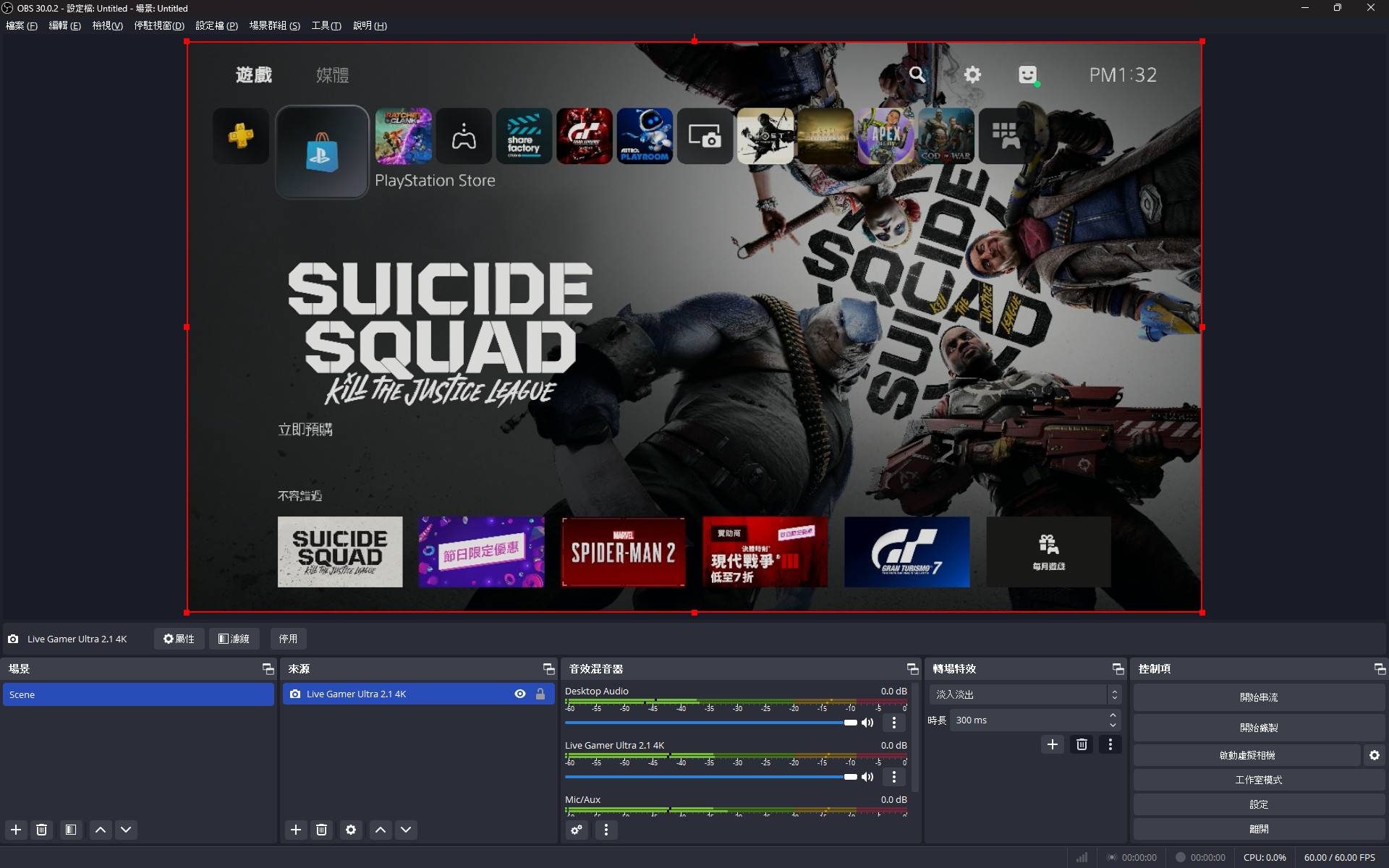Open 設定檔 (P) menu

pos(217,25)
